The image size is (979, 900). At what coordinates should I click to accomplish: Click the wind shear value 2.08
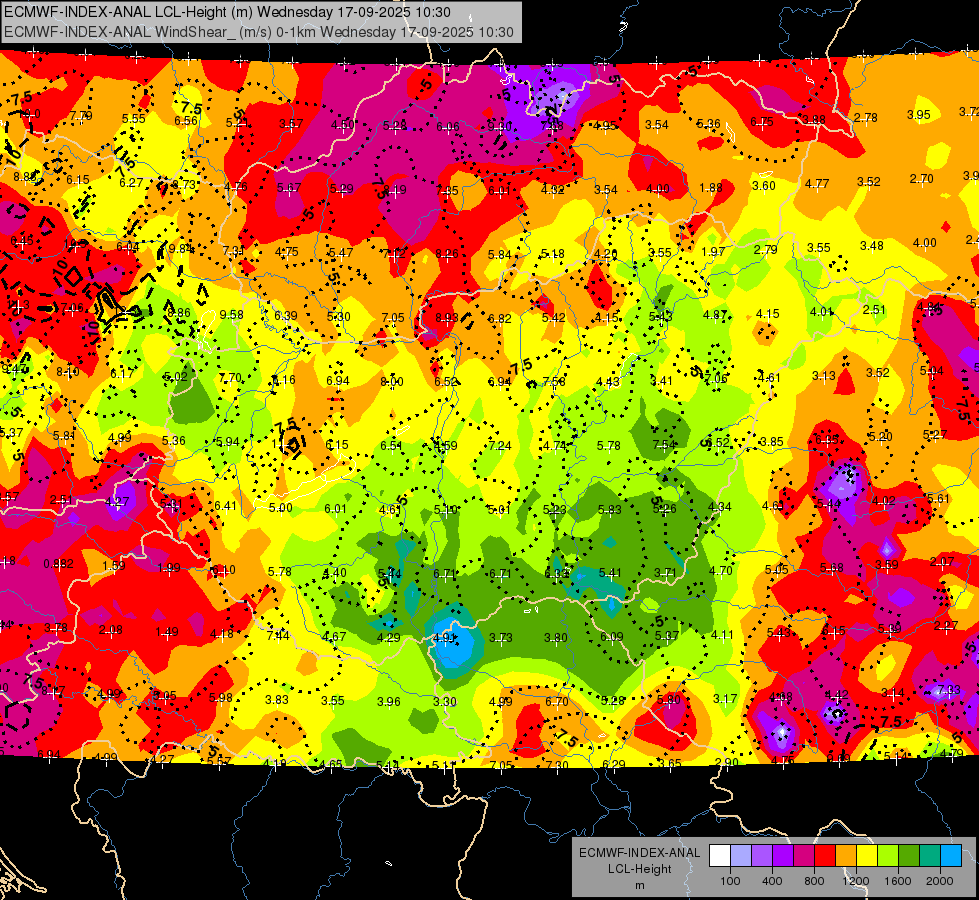tap(111, 630)
